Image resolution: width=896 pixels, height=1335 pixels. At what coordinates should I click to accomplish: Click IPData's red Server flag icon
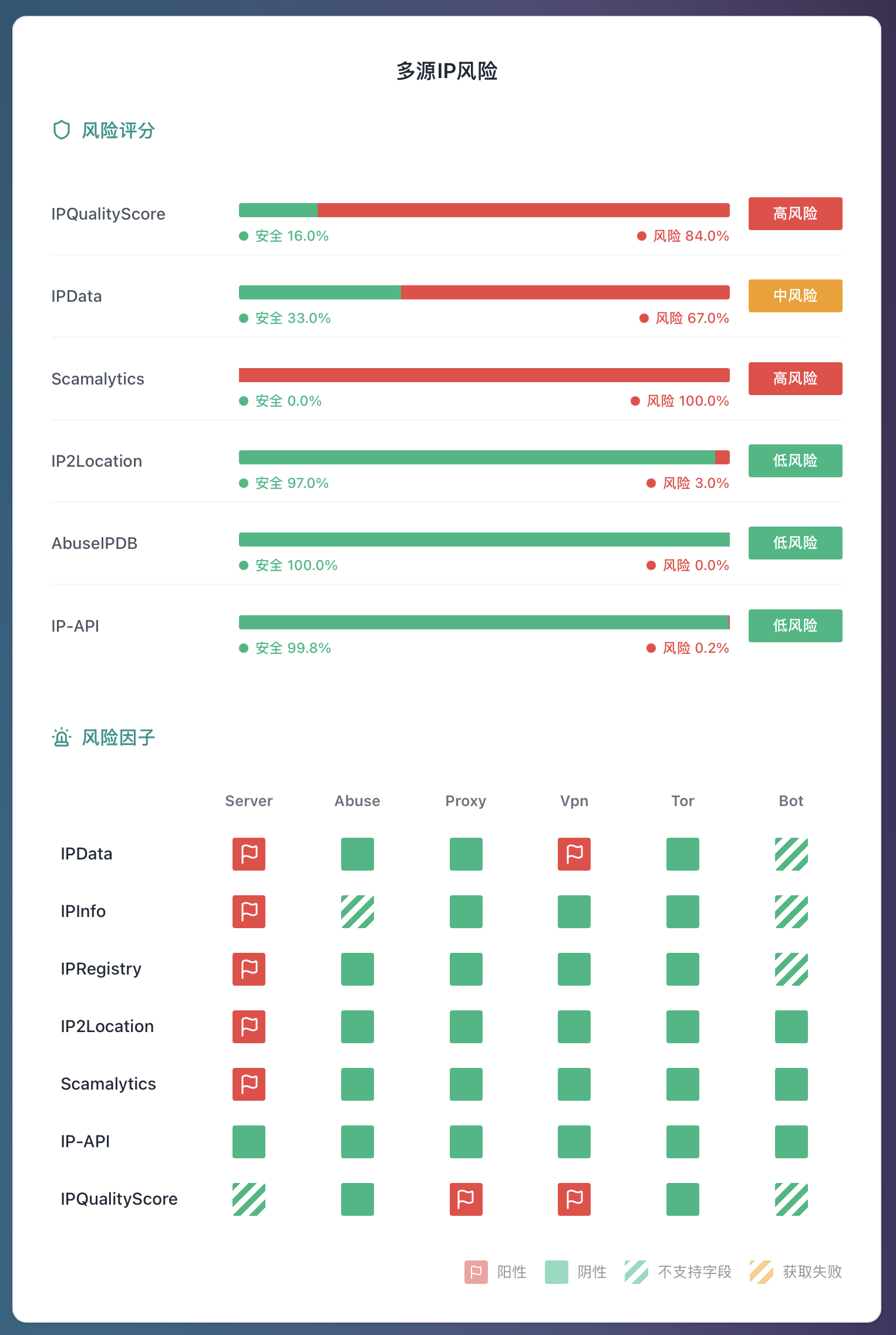coord(249,854)
